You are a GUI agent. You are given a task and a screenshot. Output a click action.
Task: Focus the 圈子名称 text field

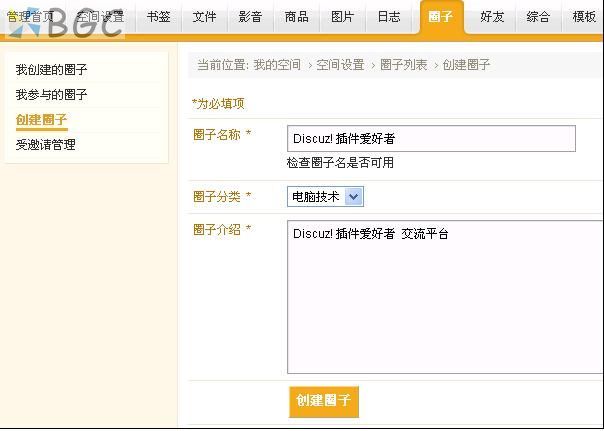pos(431,138)
